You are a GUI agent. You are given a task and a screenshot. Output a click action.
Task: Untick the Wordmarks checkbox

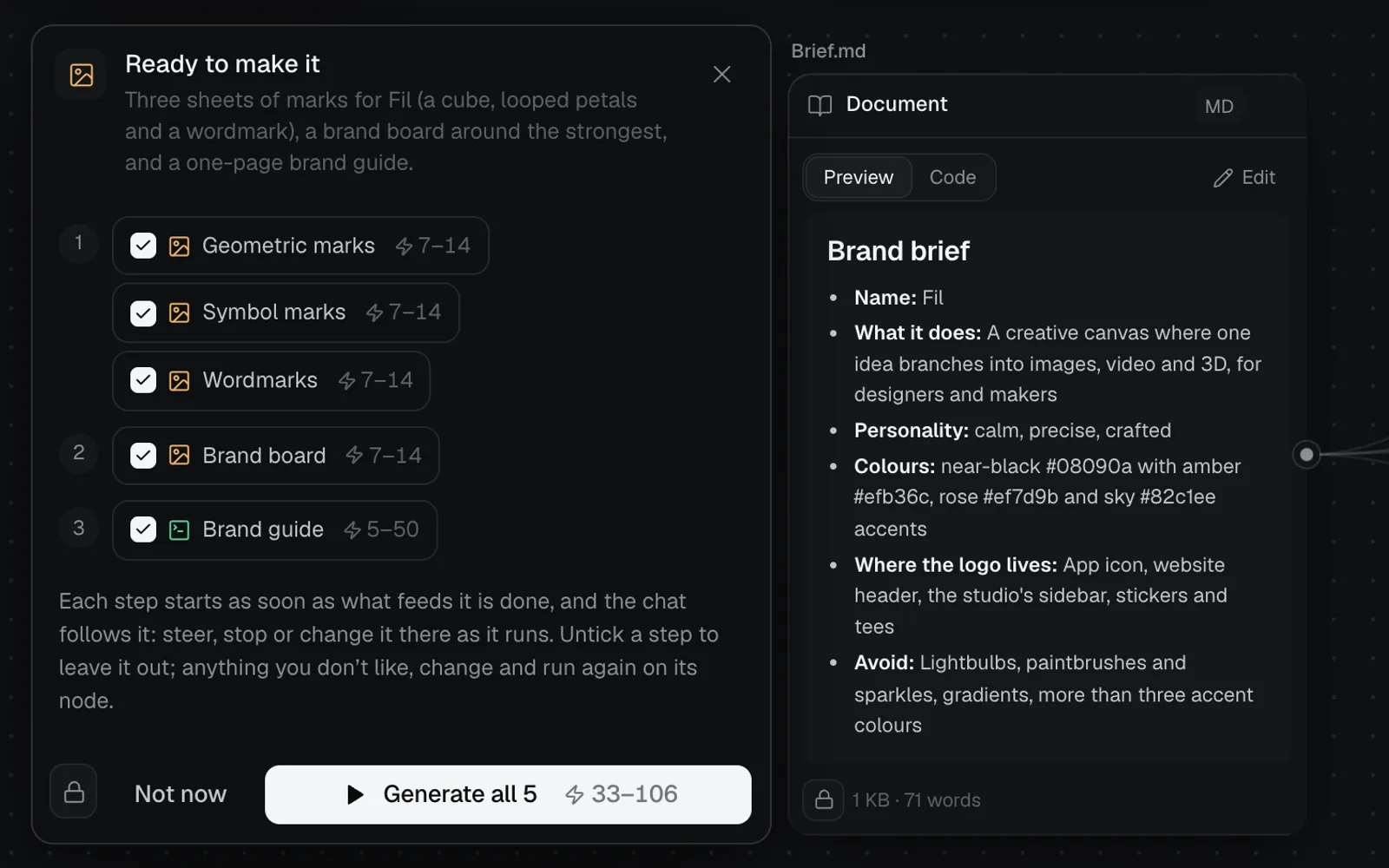(143, 380)
